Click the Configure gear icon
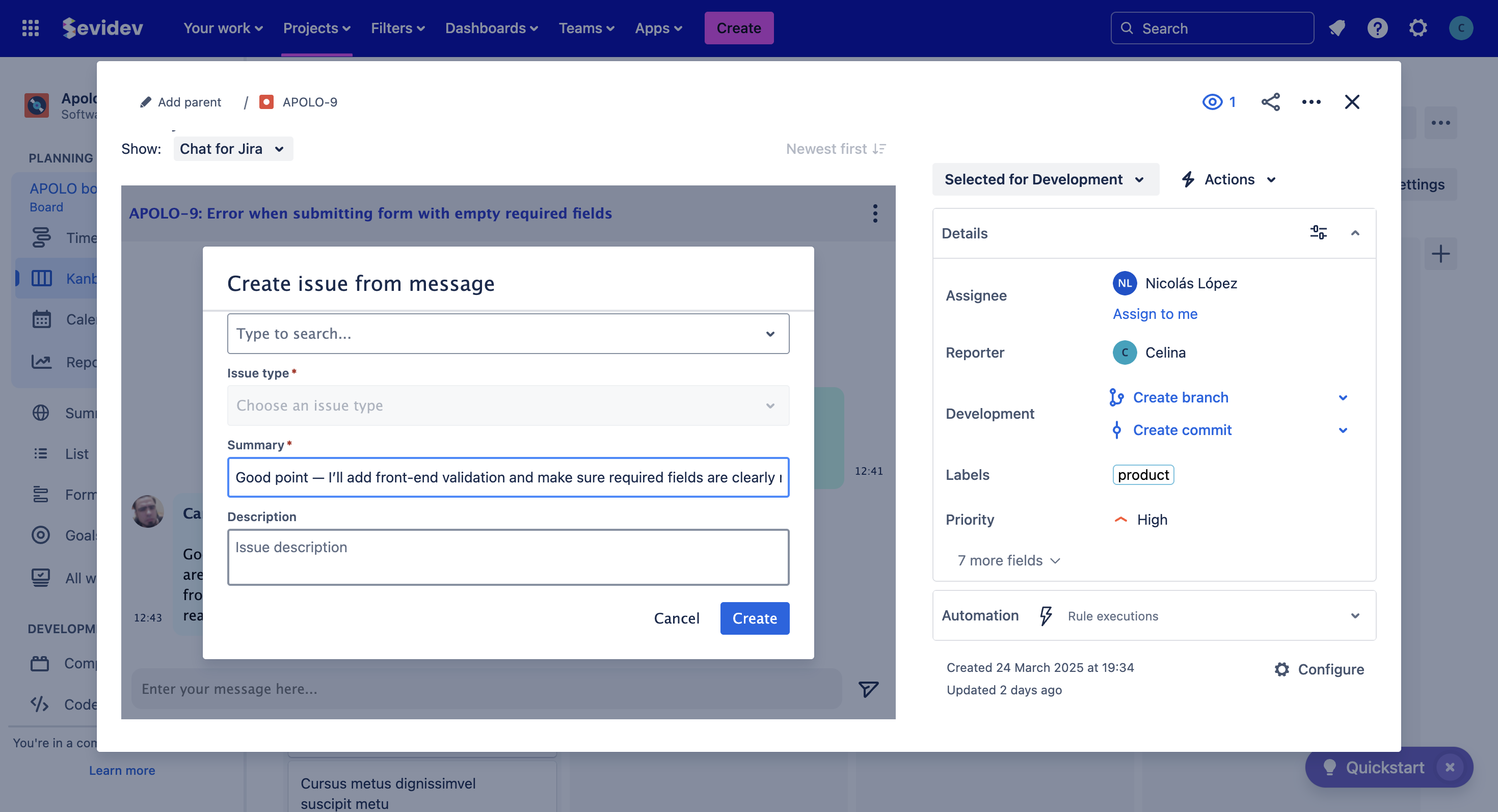The image size is (1498, 812). click(1281, 669)
